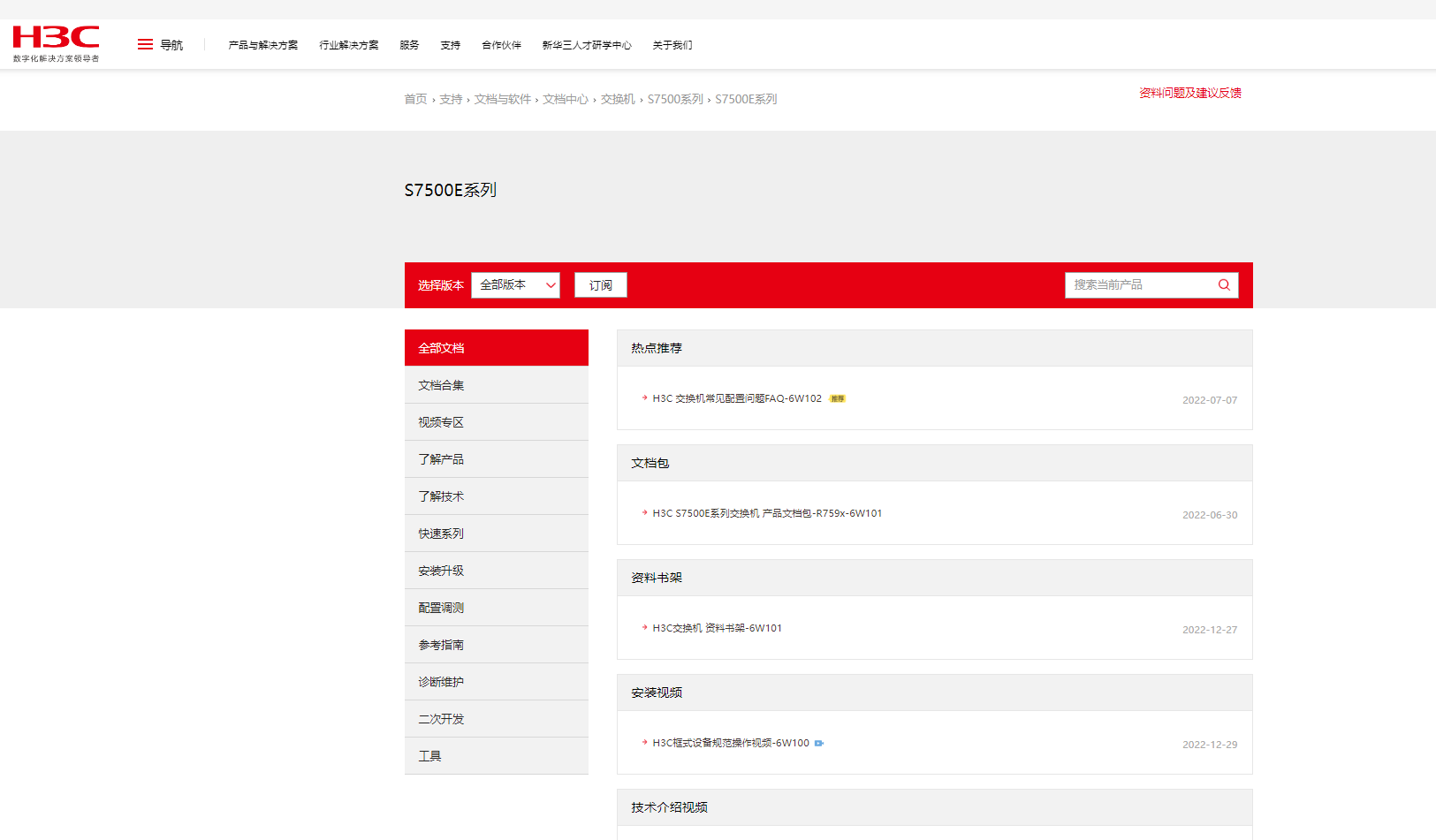The image size is (1436, 840).
Task: Click the date 2022-07-07
Action: coord(1210,400)
